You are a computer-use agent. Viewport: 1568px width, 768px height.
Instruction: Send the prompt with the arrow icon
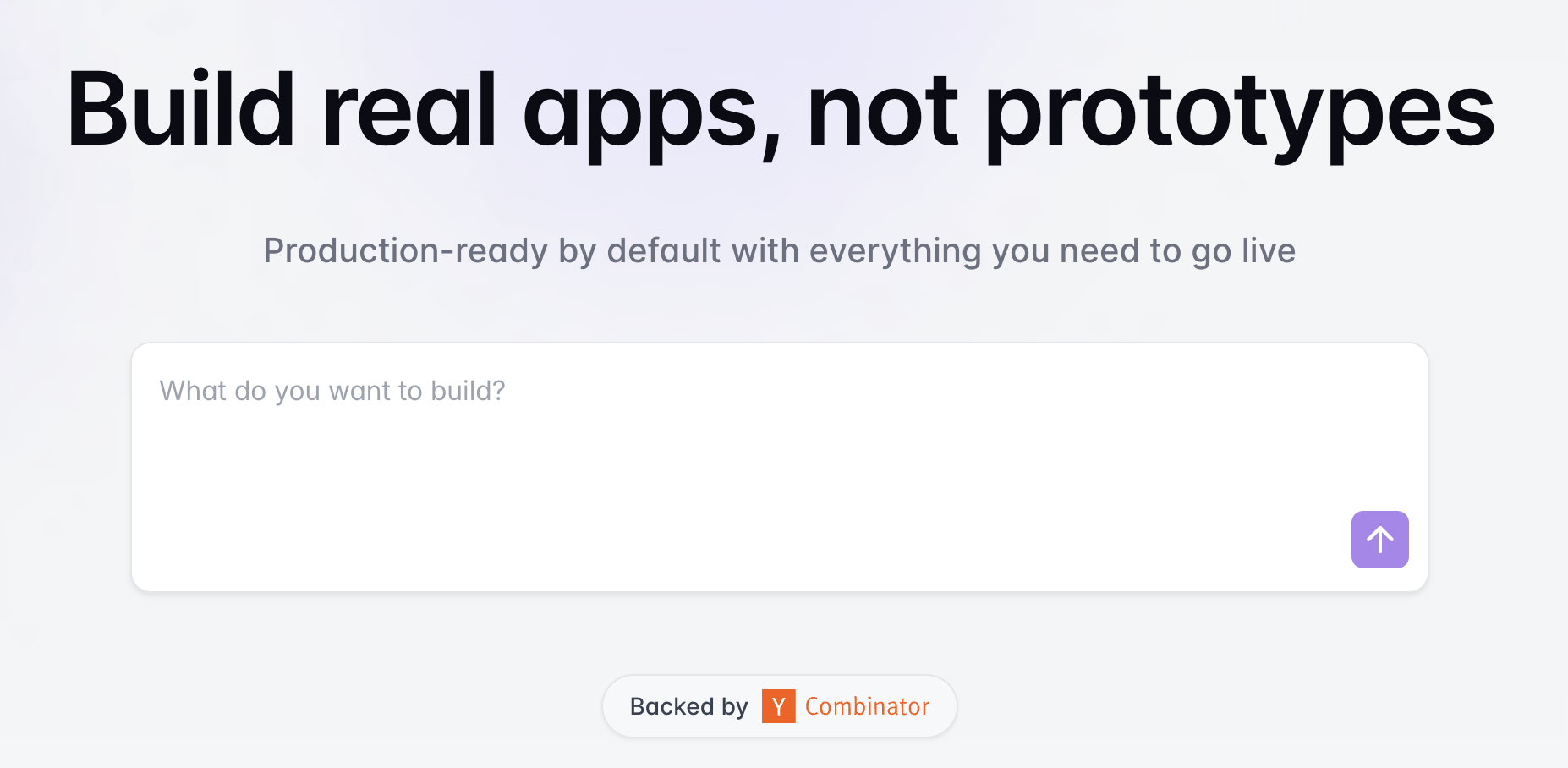(1379, 540)
